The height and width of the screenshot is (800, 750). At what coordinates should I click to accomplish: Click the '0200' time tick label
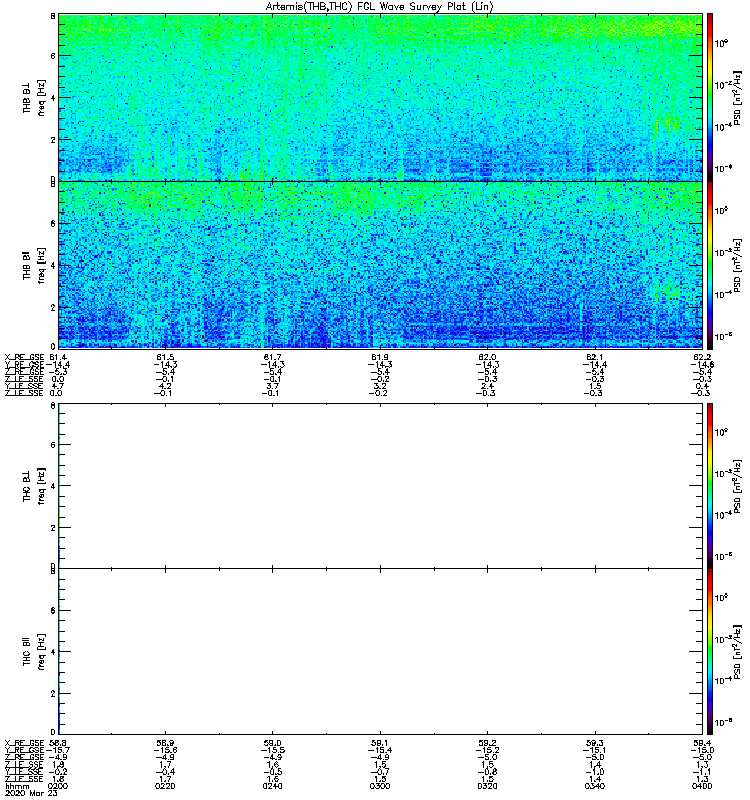click(x=57, y=786)
